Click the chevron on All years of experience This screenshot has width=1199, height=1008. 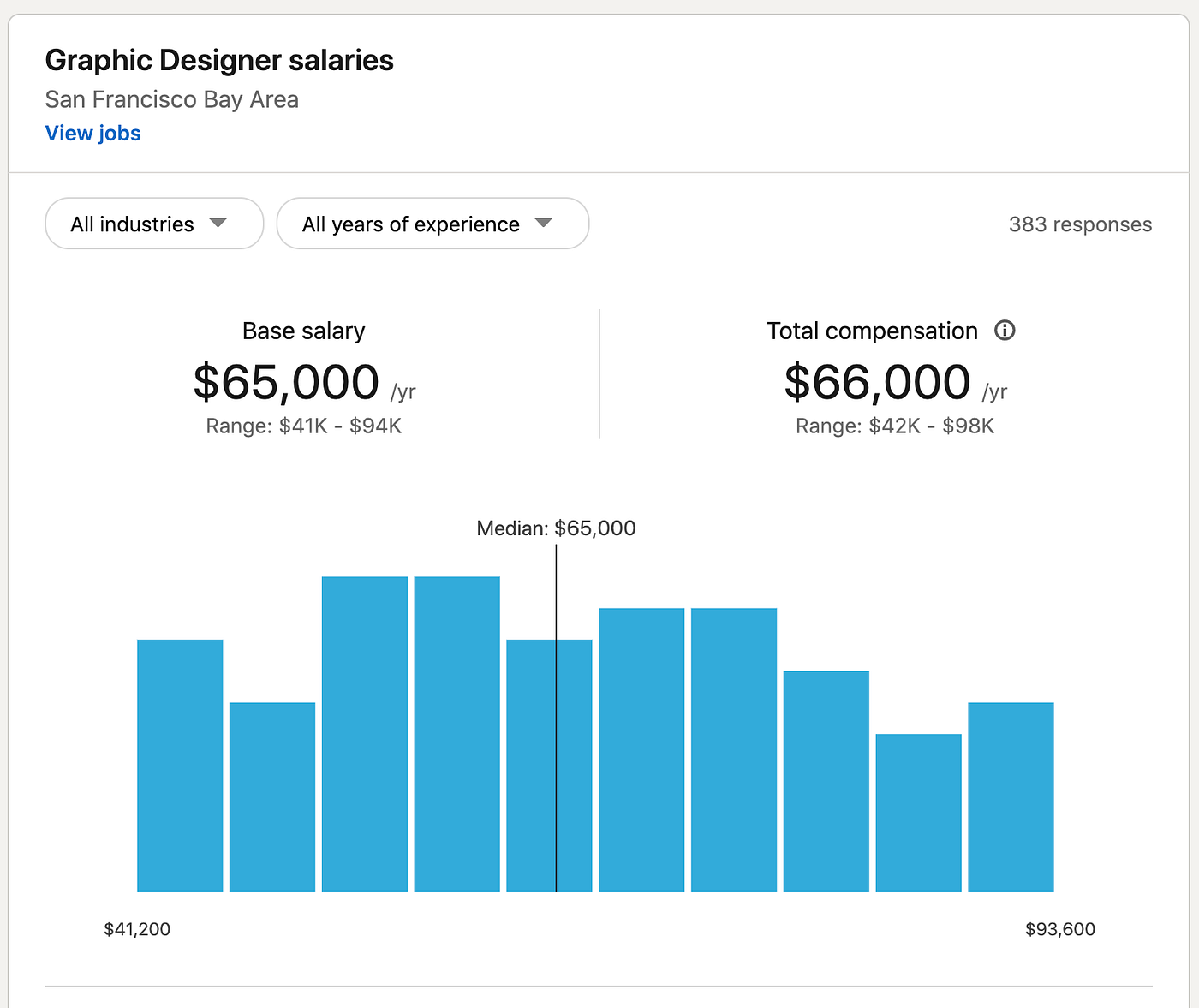point(543,224)
